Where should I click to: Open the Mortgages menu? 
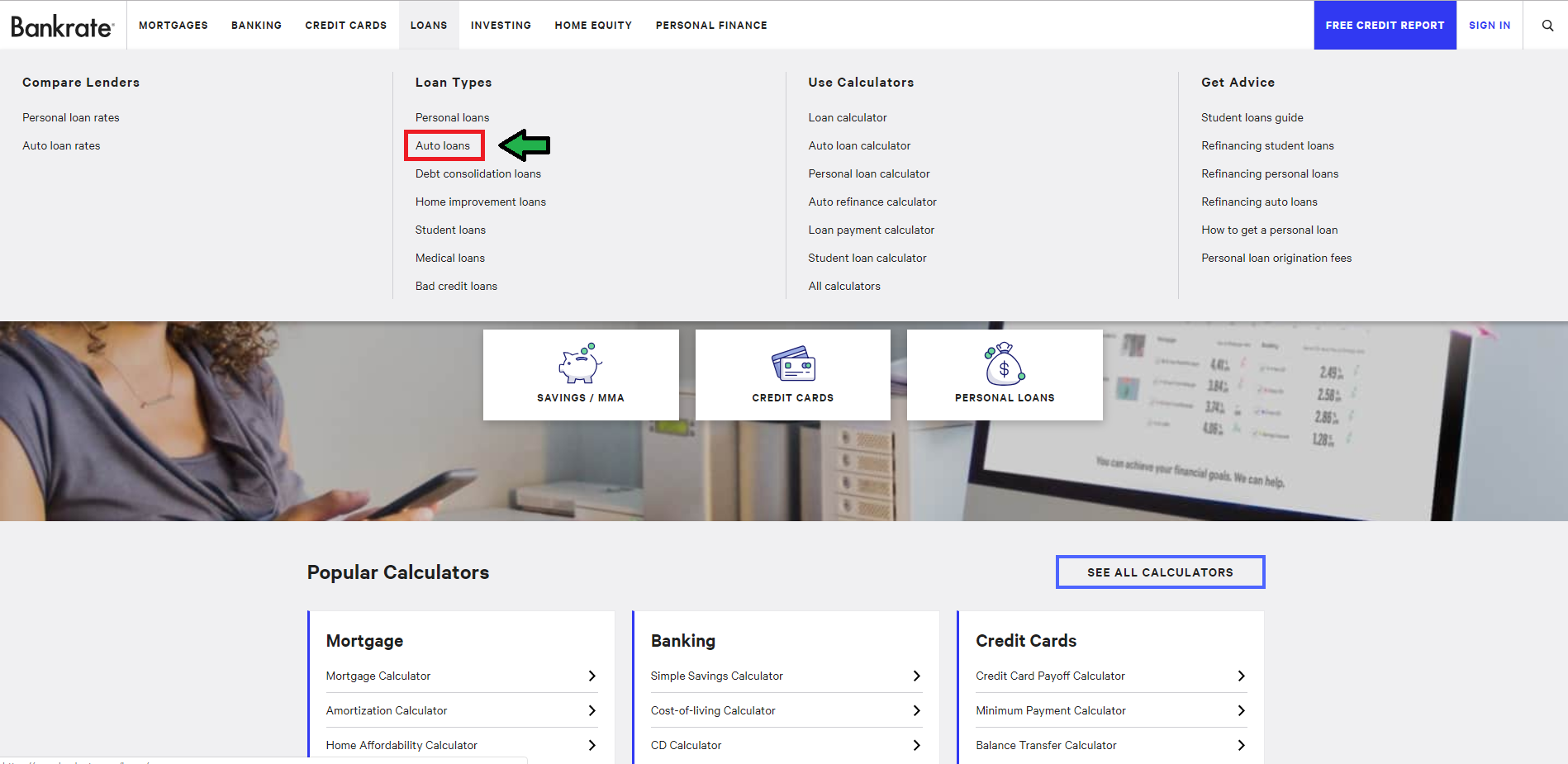pyautogui.click(x=173, y=26)
